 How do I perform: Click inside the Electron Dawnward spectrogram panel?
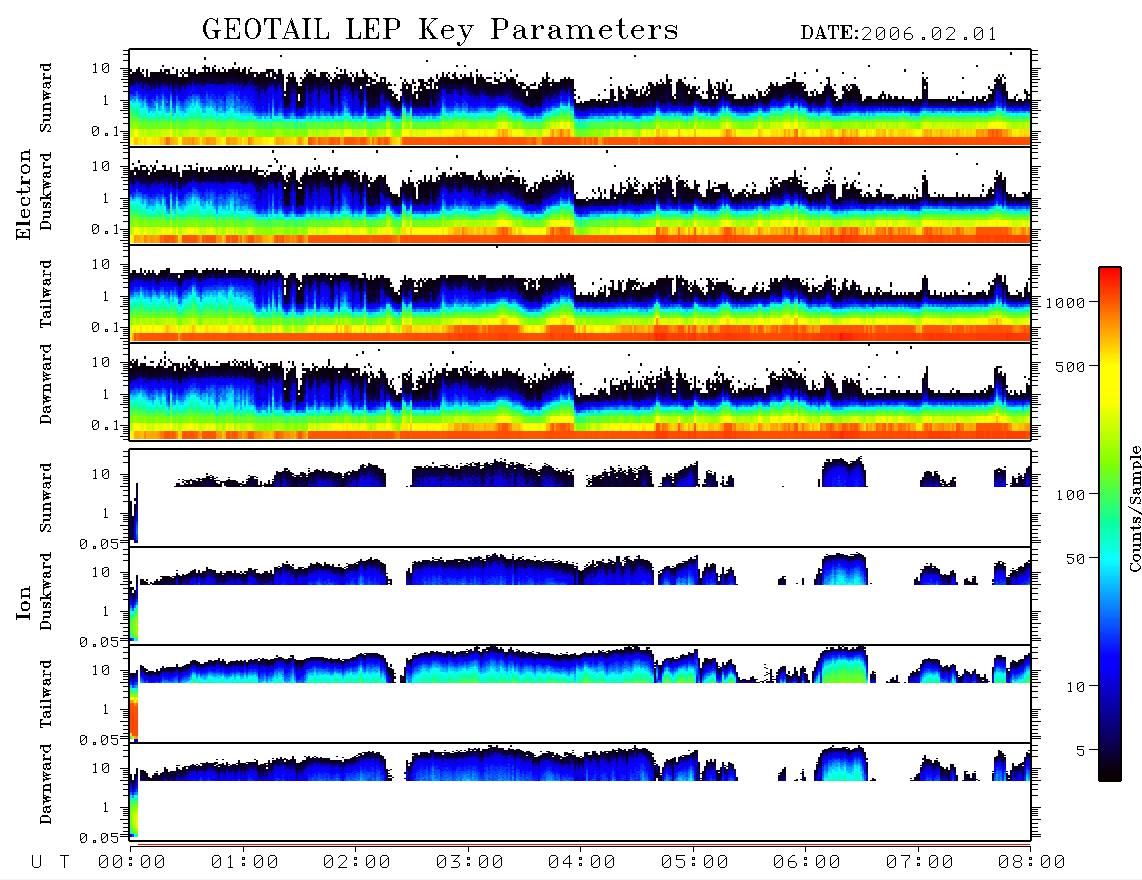tap(580, 392)
